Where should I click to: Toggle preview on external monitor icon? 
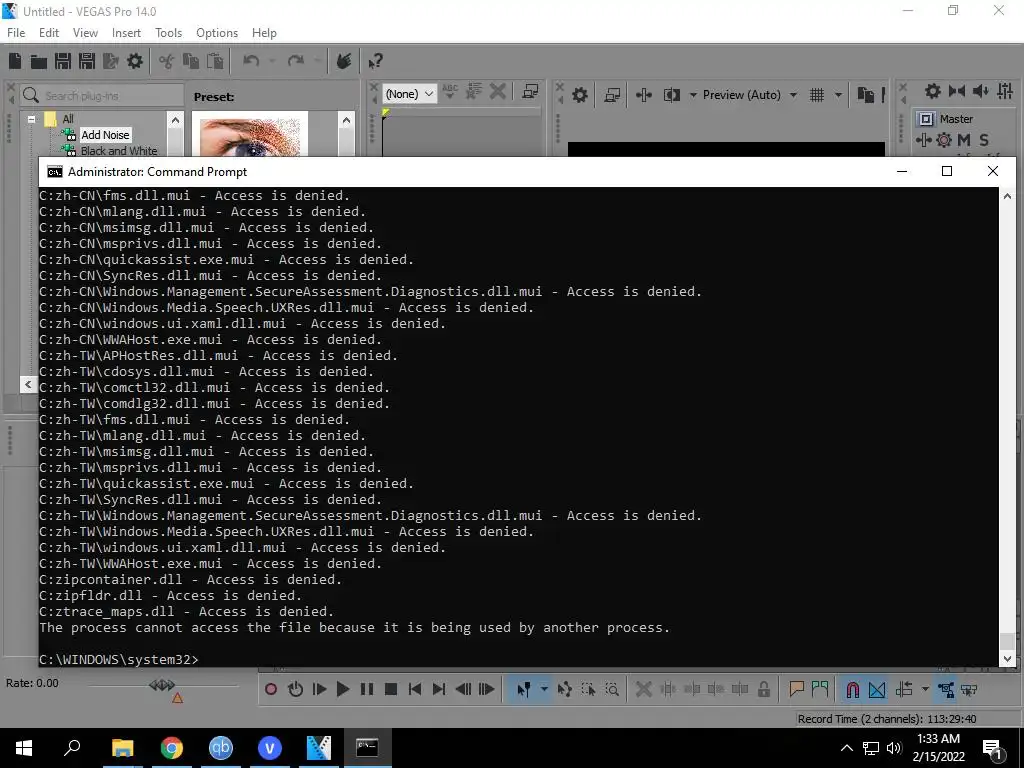(612, 95)
